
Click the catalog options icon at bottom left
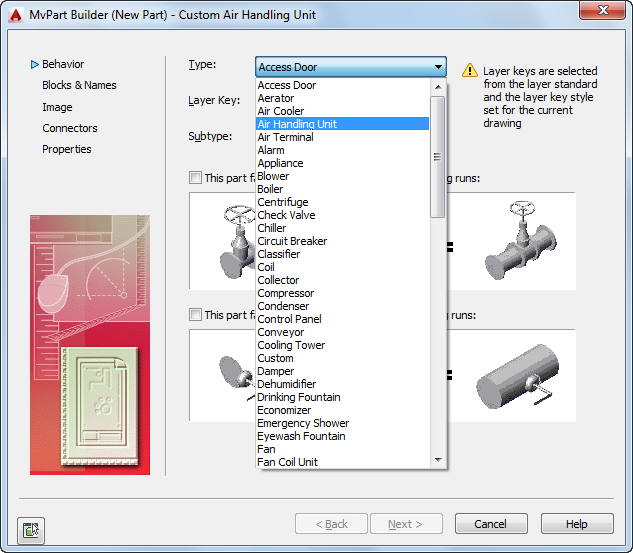tap(31, 530)
